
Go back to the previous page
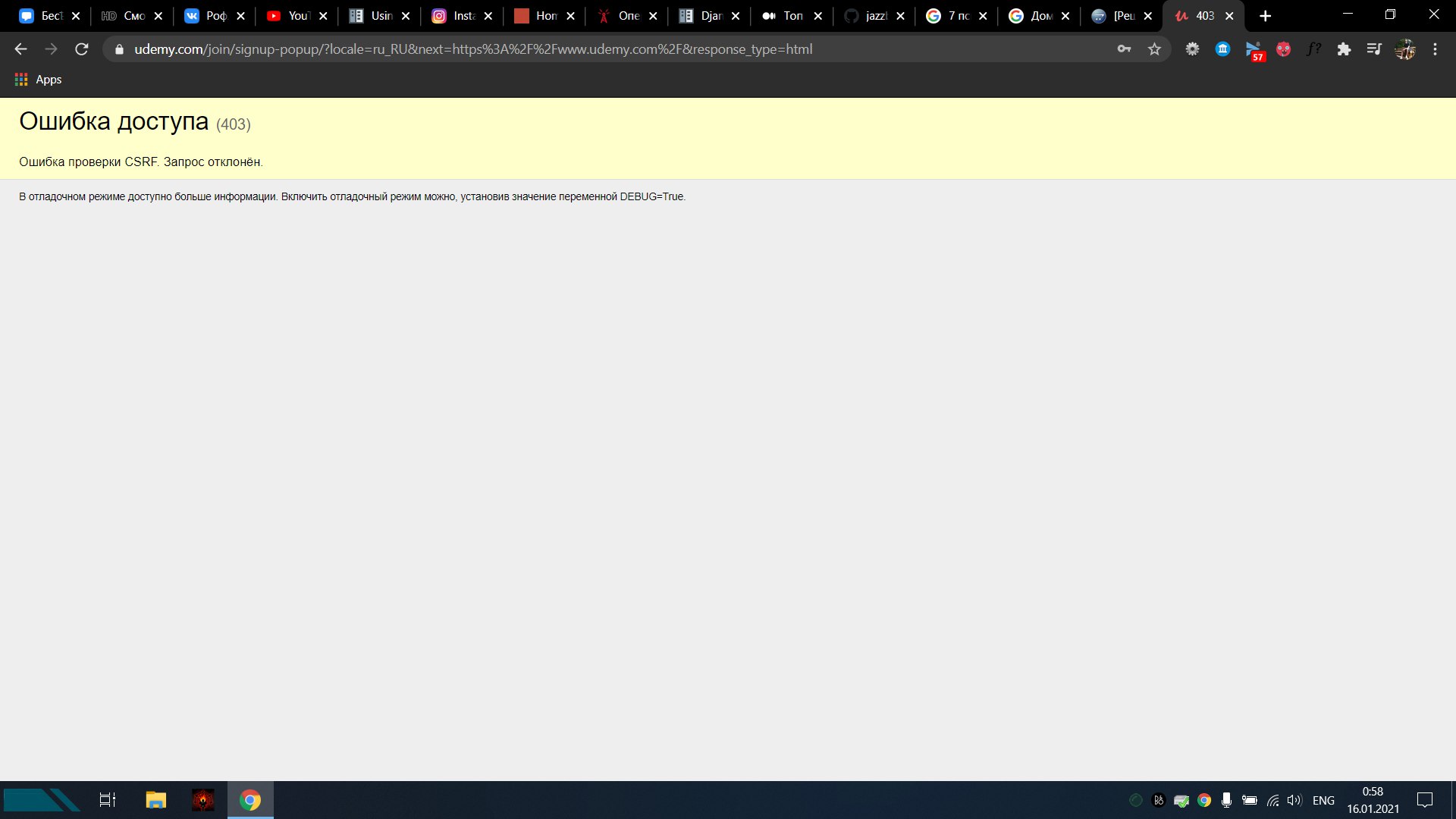tap(20, 49)
